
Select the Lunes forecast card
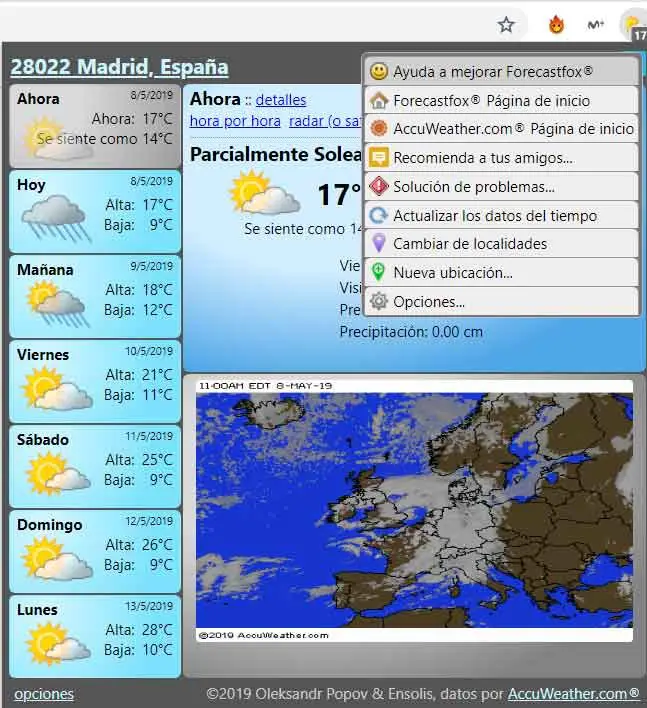click(95, 636)
